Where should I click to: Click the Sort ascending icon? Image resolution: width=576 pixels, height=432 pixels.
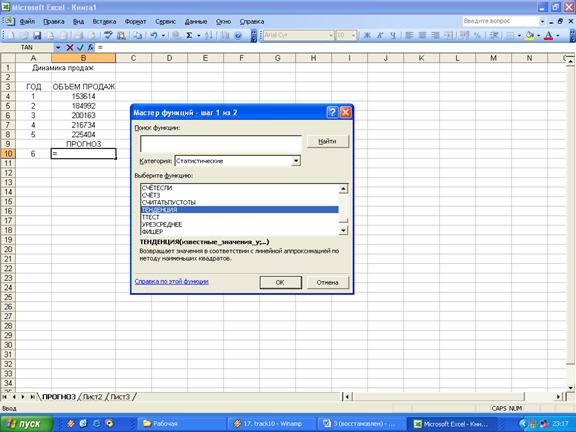pos(209,35)
